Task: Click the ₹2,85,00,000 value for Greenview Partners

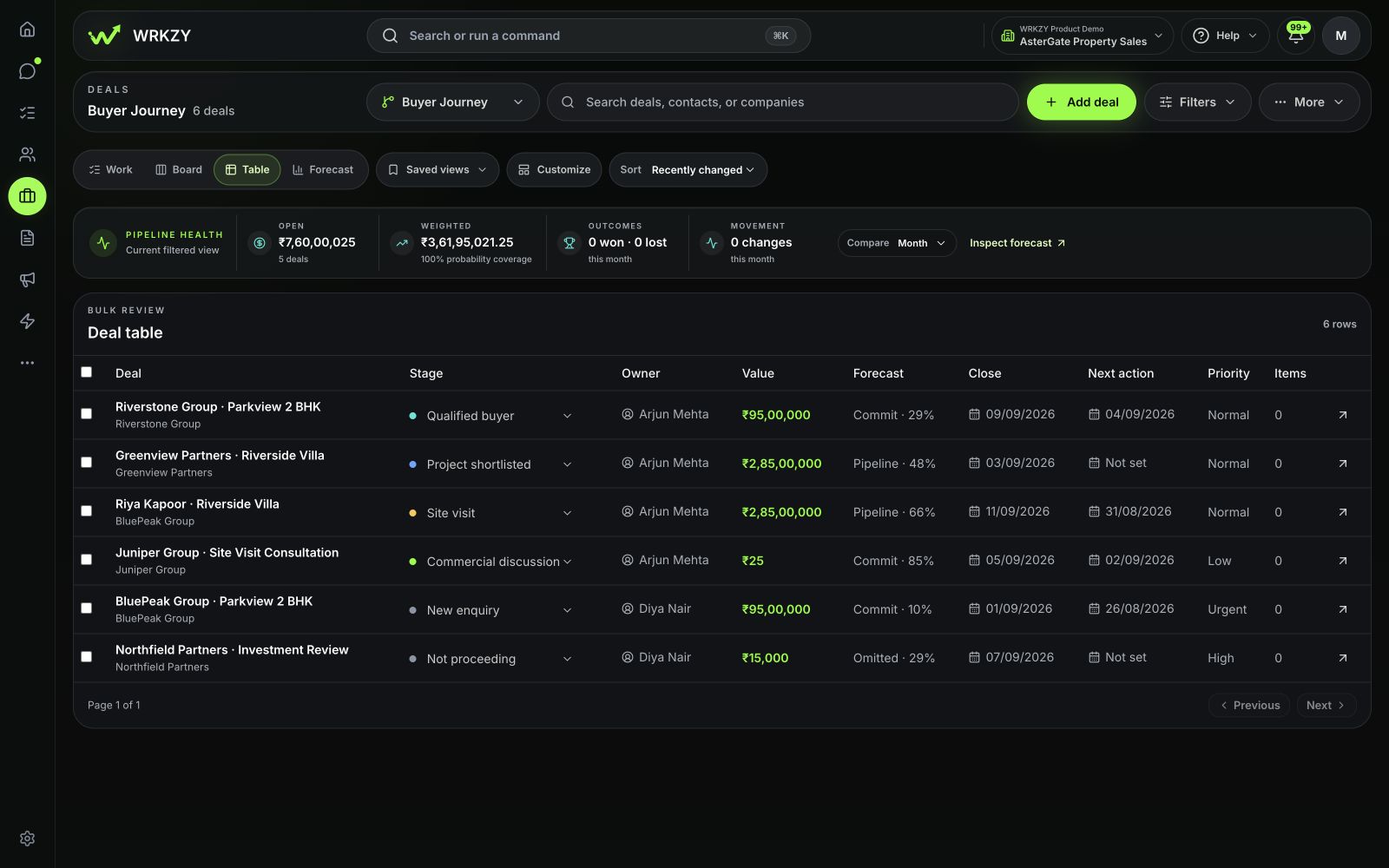Action: click(x=781, y=464)
